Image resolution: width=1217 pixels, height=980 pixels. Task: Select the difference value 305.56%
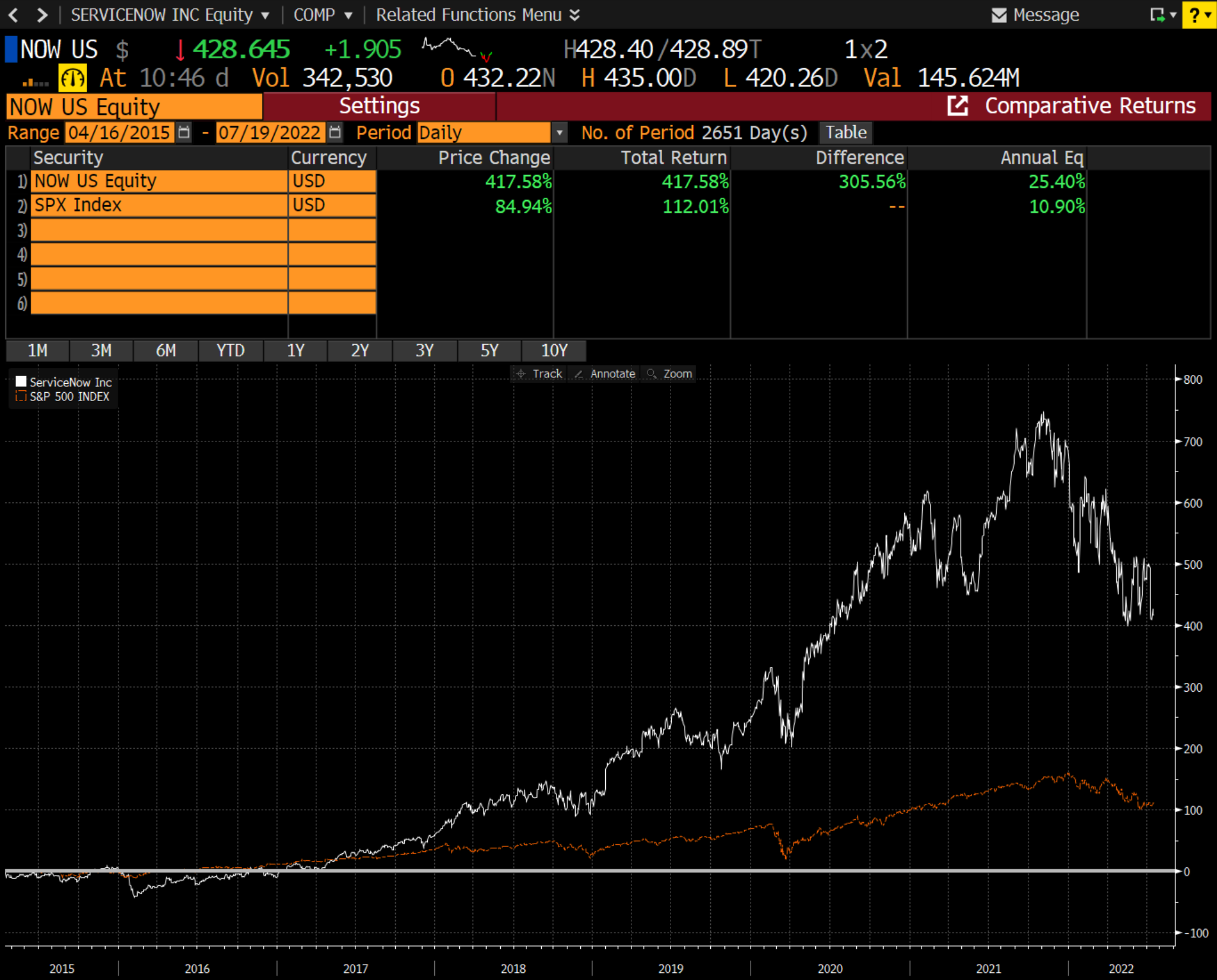point(872,182)
